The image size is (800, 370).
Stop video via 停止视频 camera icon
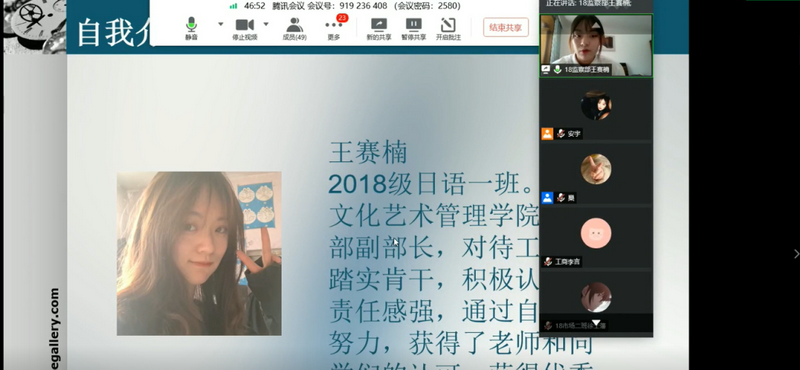pyautogui.click(x=244, y=24)
